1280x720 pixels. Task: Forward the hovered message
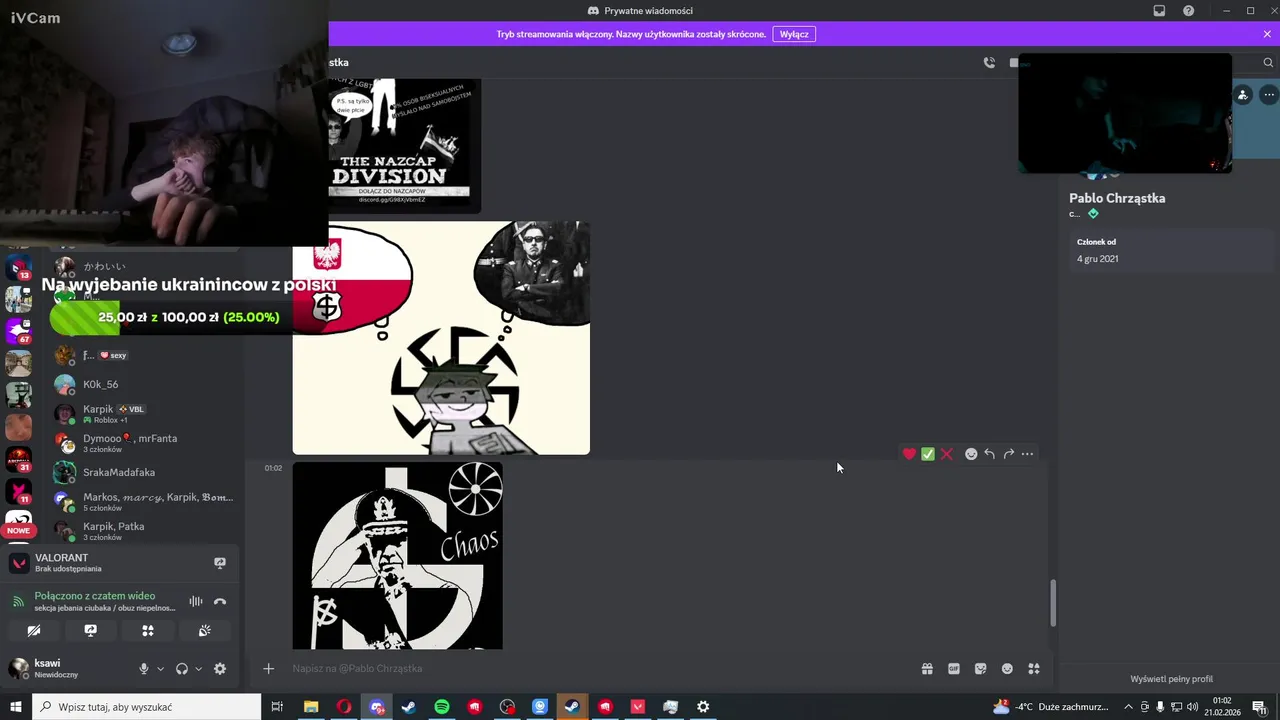[1008, 454]
